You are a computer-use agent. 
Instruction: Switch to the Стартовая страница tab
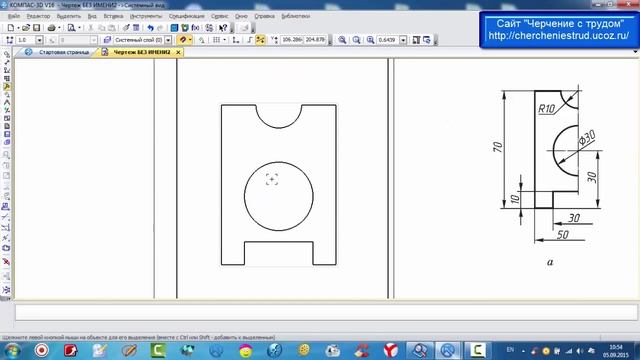pyautogui.click(x=57, y=52)
